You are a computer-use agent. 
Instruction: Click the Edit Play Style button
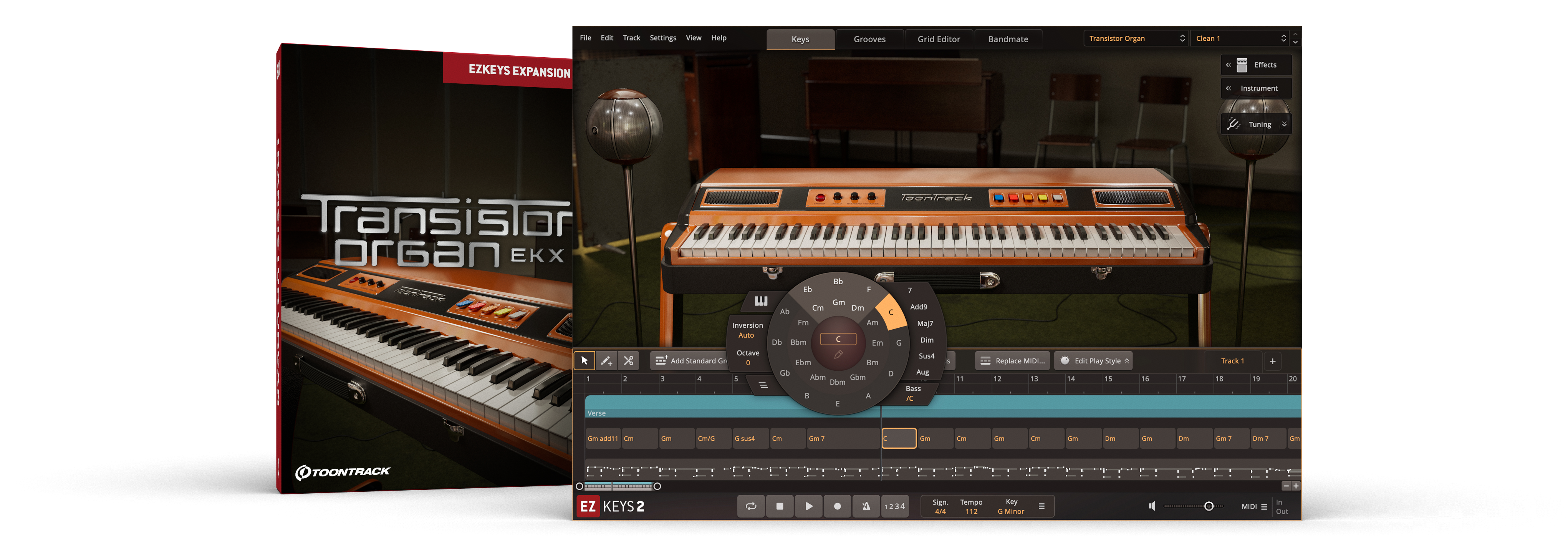pyautogui.click(x=1093, y=361)
